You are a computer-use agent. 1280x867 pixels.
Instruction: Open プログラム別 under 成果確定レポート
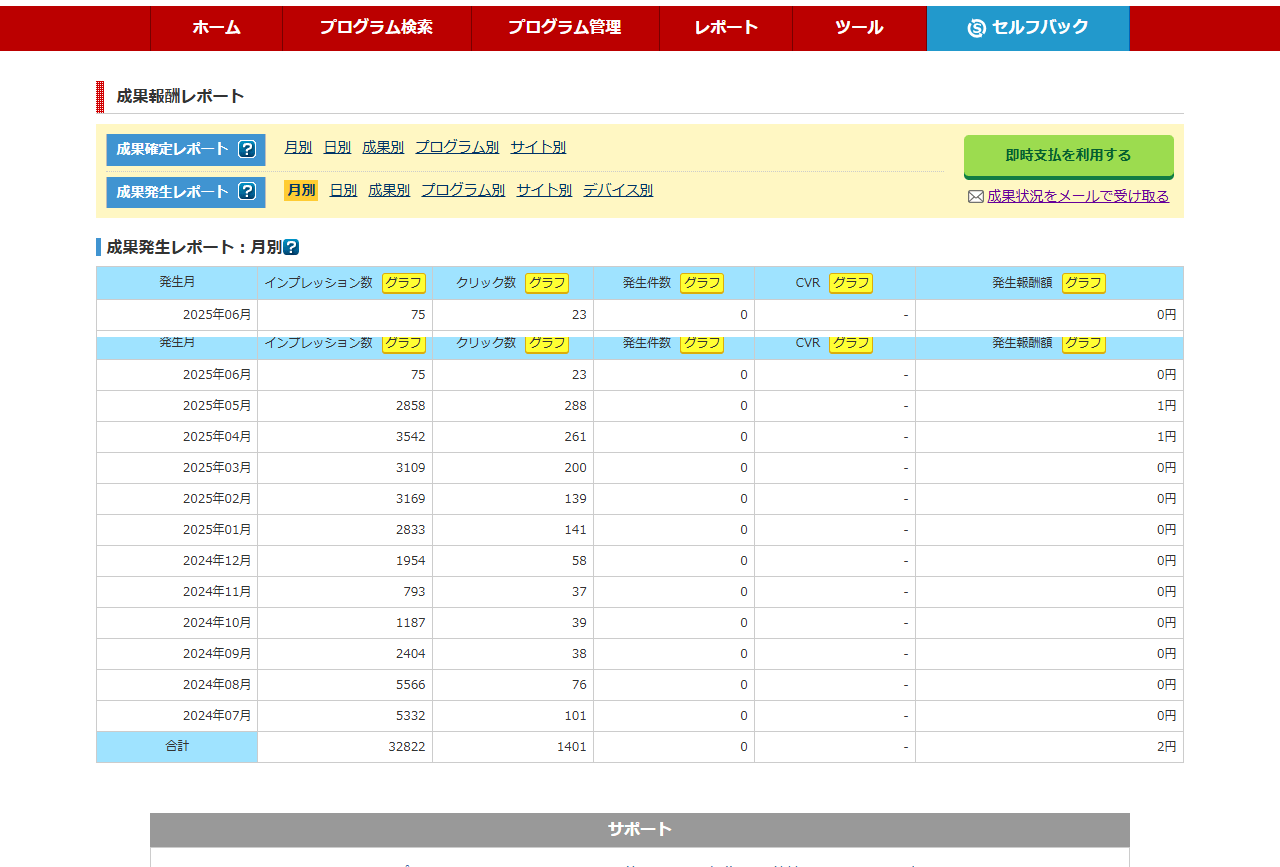tap(457, 147)
